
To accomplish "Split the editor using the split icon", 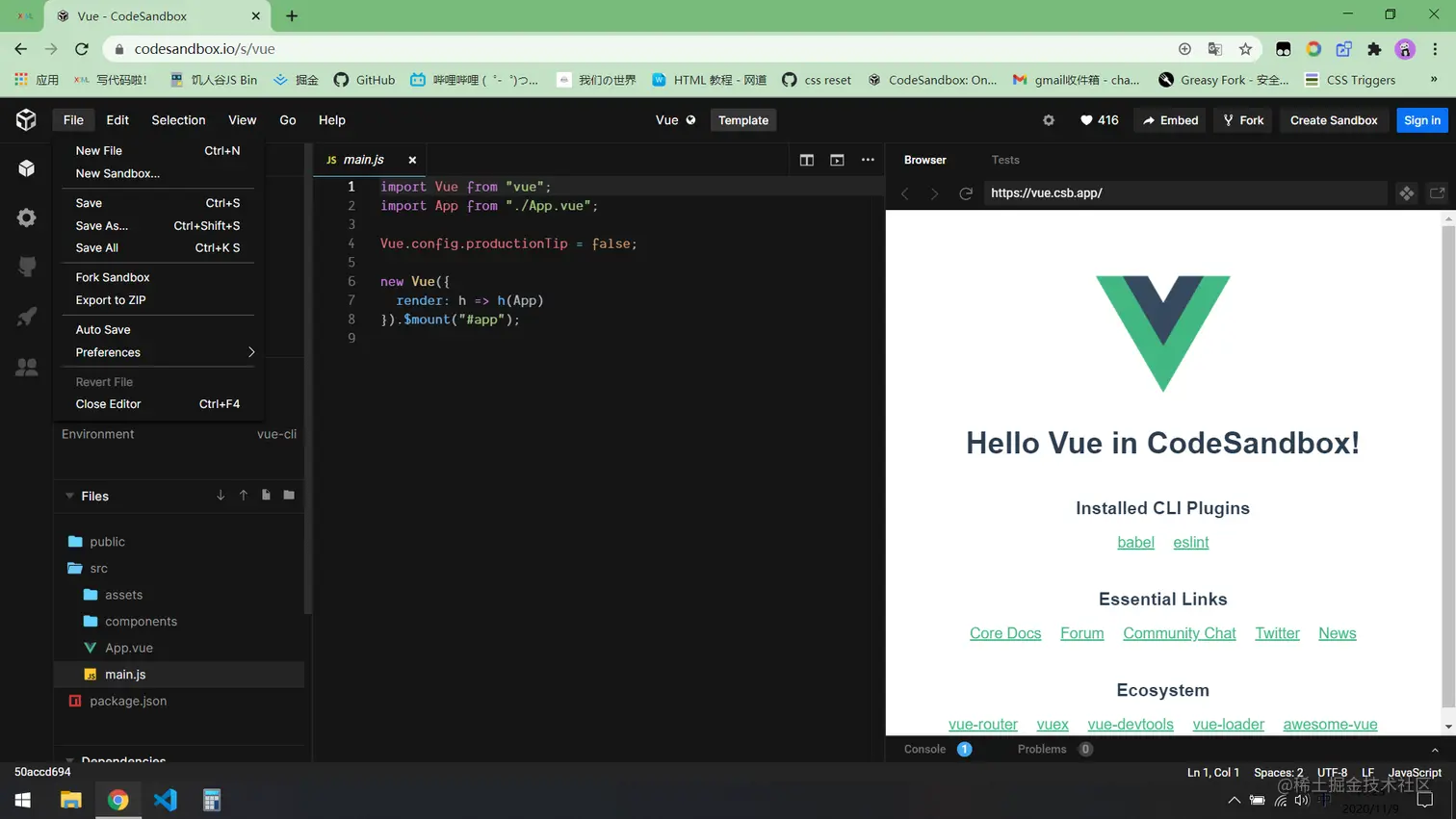I will pyautogui.click(x=807, y=160).
